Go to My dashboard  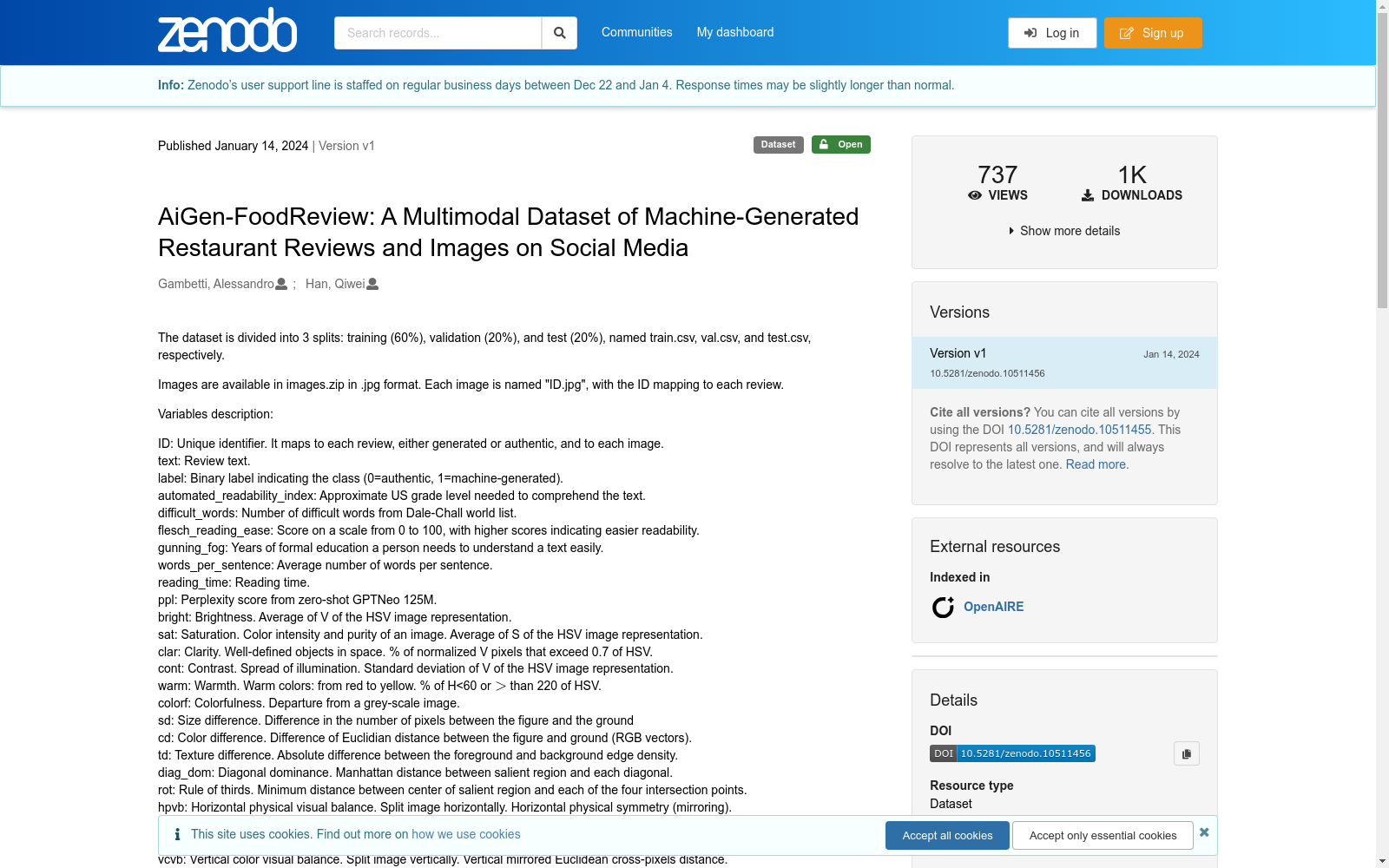tap(735, 32)
